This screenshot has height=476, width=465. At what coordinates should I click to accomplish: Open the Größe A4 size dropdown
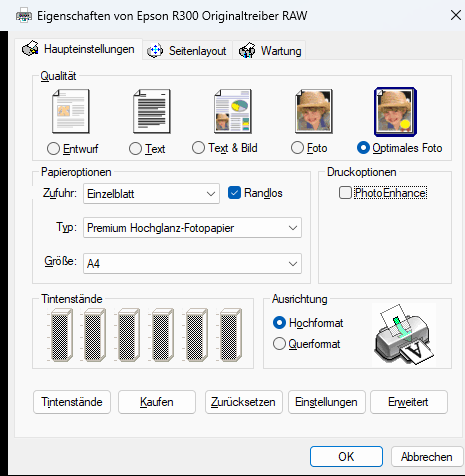192,264
